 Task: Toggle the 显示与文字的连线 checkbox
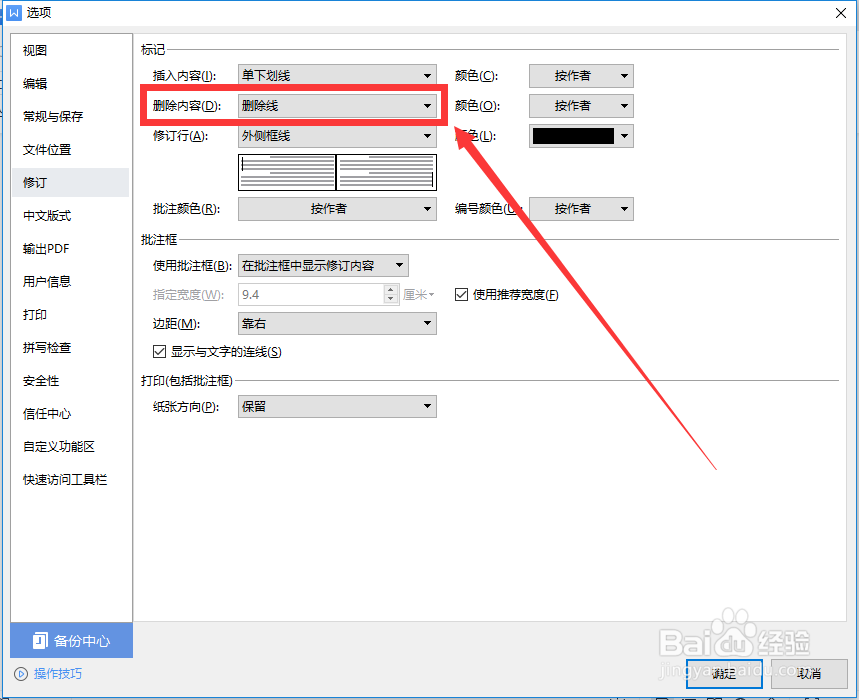[x=159, y=351]
